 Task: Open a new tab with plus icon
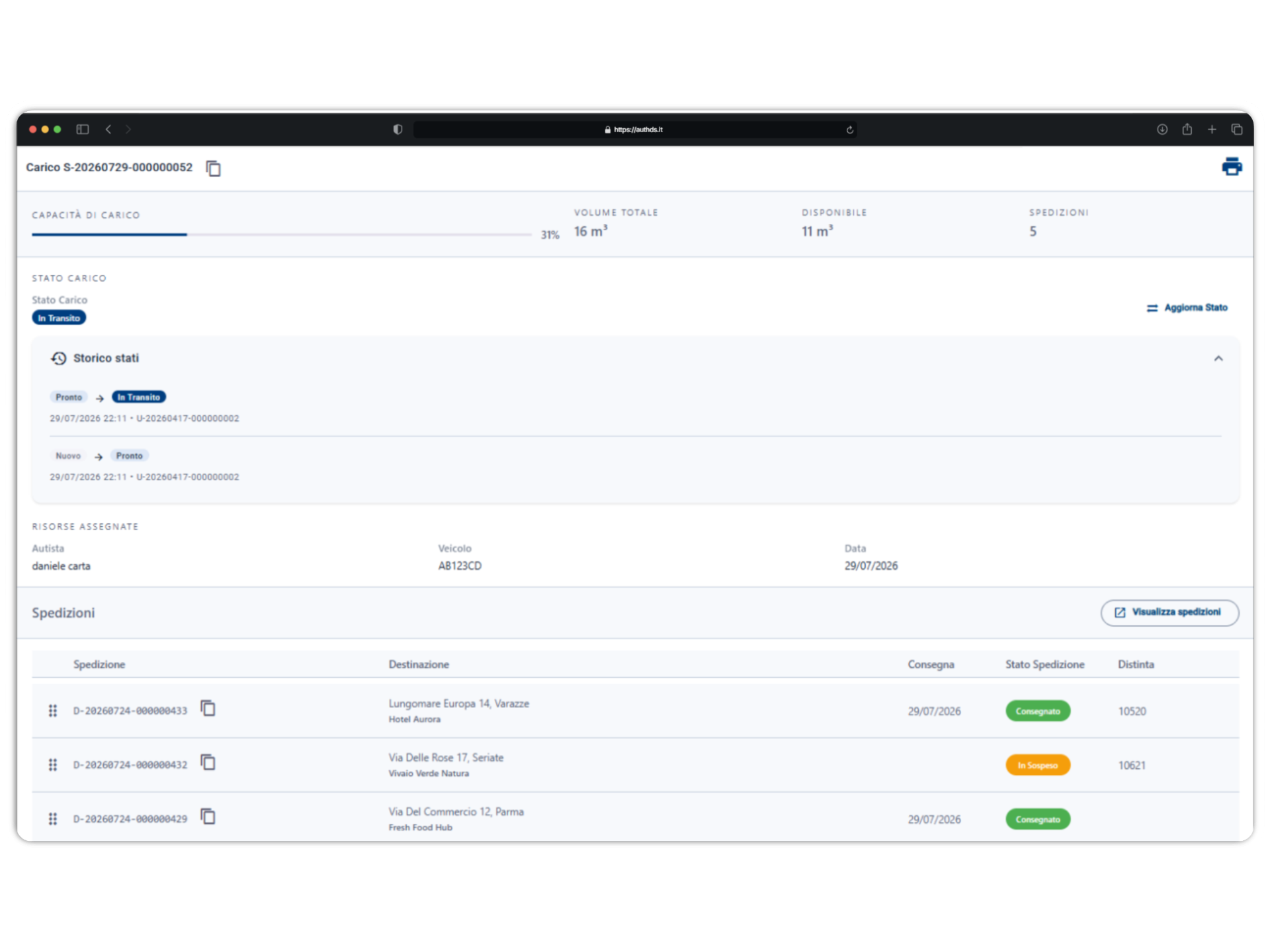tap(1212, 130)
